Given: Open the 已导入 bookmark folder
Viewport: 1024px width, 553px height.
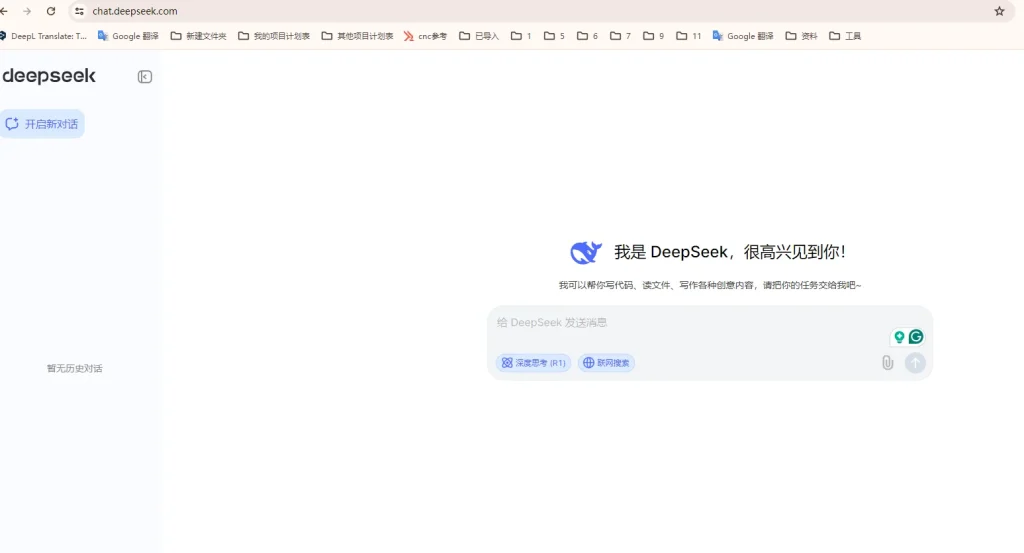Looking at the screenshot, I should (x=479, y=36).
